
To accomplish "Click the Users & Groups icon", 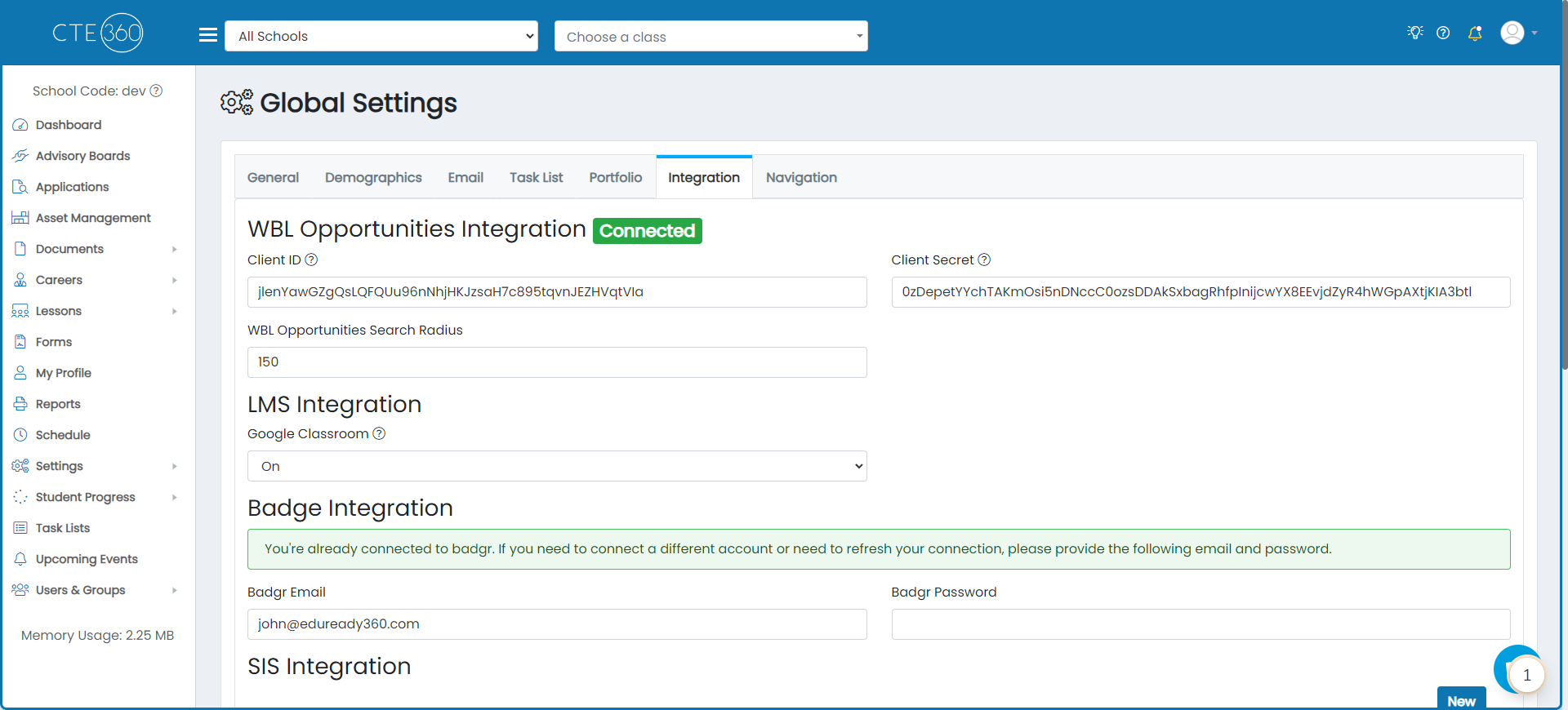I will click(x=20, y=590).
